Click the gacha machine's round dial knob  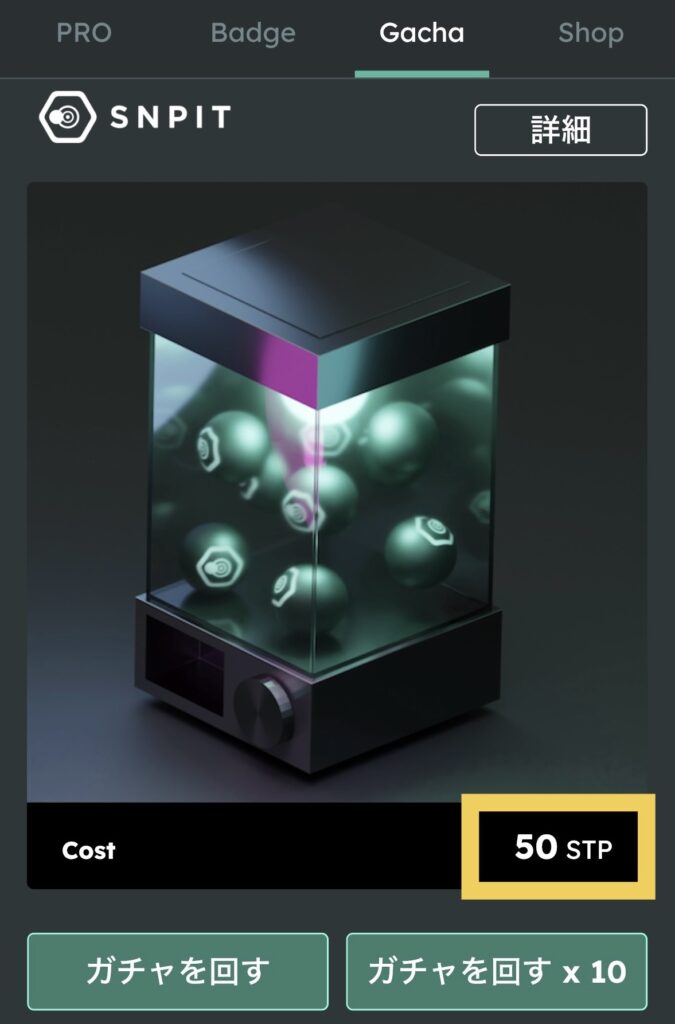click(264, 712)
